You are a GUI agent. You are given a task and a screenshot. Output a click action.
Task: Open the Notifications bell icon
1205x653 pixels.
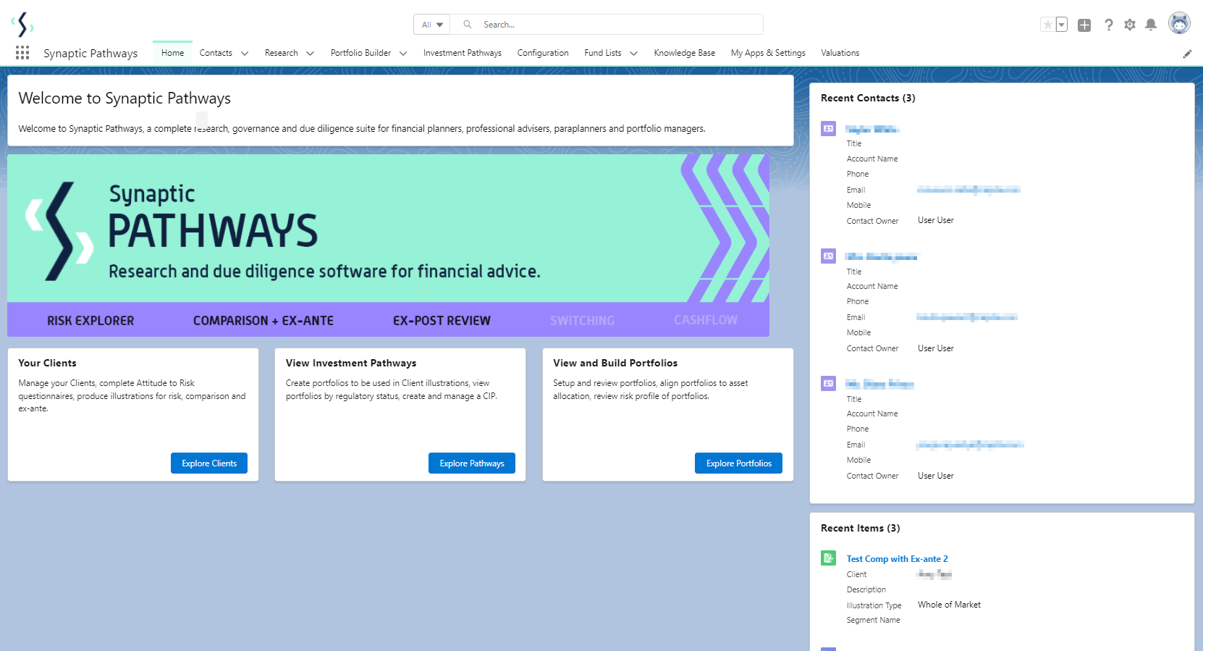[x=1151, y=25]
